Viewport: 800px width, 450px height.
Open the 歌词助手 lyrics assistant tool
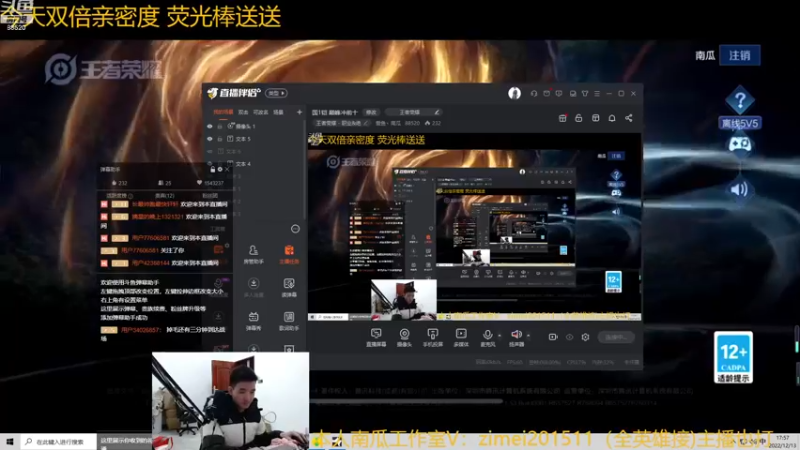[289, 321]
